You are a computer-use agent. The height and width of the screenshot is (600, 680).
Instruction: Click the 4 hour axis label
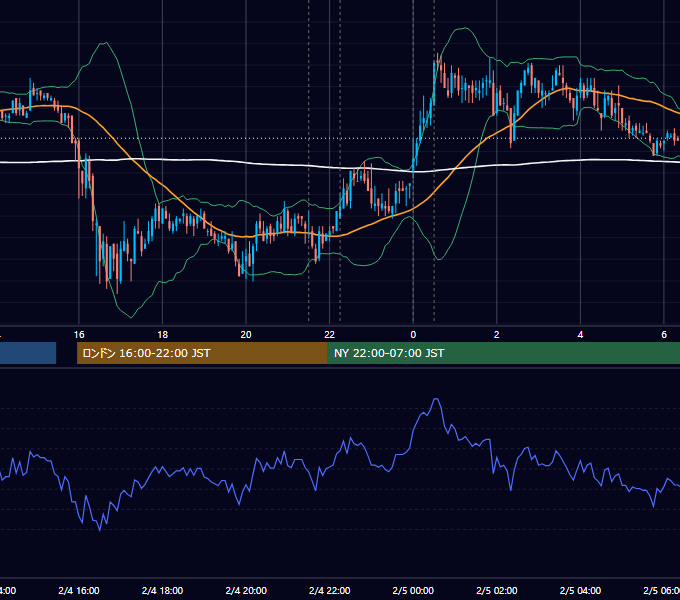pyautogui.click(x=580, y=335)
